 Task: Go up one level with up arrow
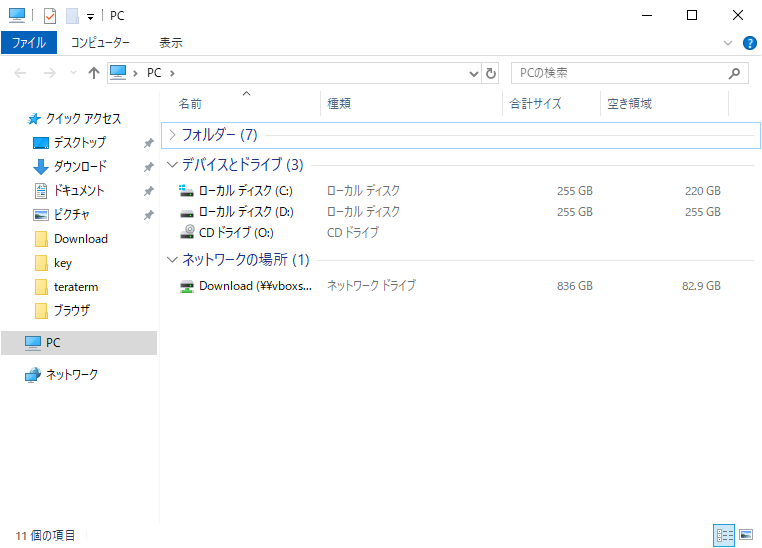(x=93, y=73)
